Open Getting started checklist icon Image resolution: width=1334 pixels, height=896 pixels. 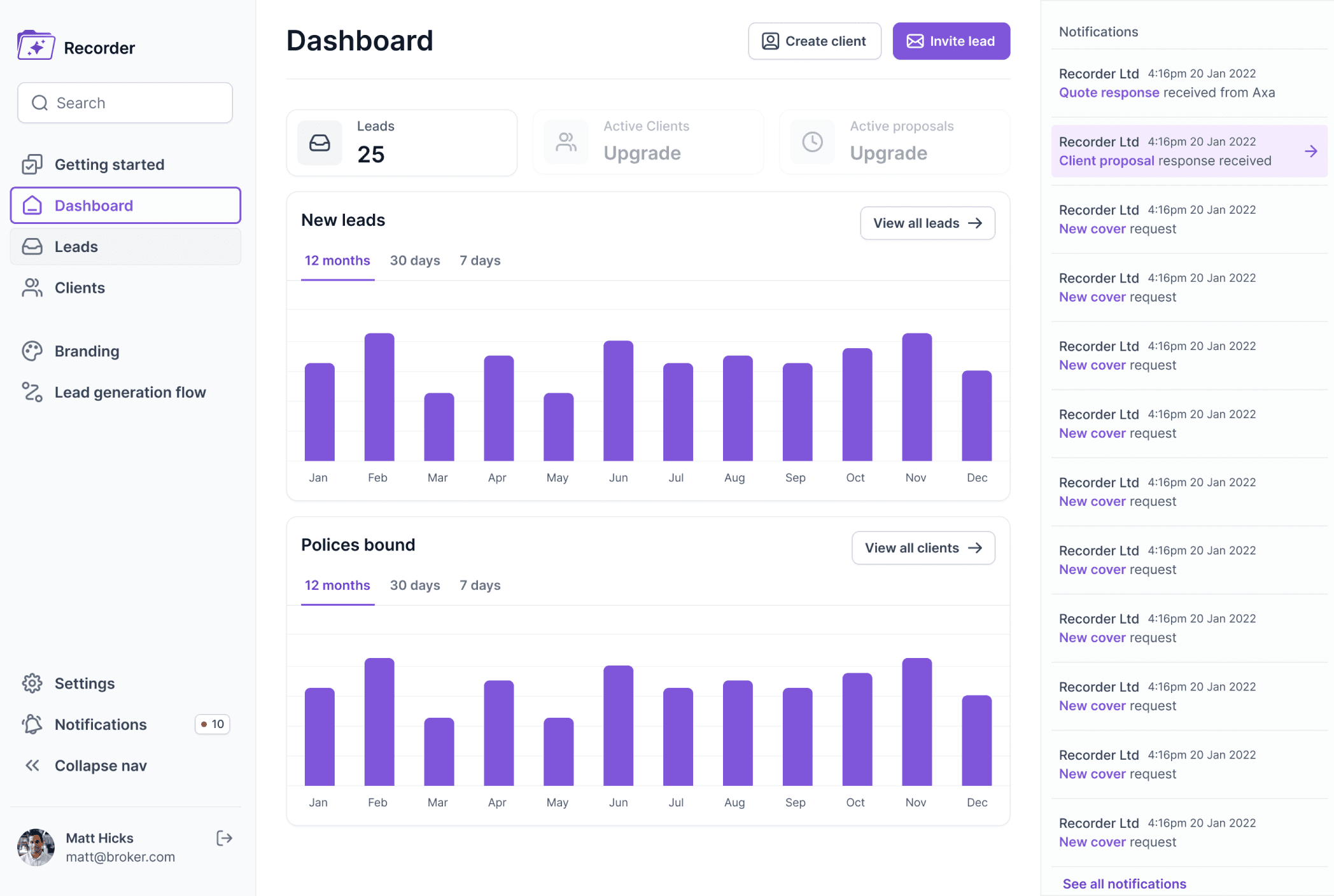click(32, 165)
